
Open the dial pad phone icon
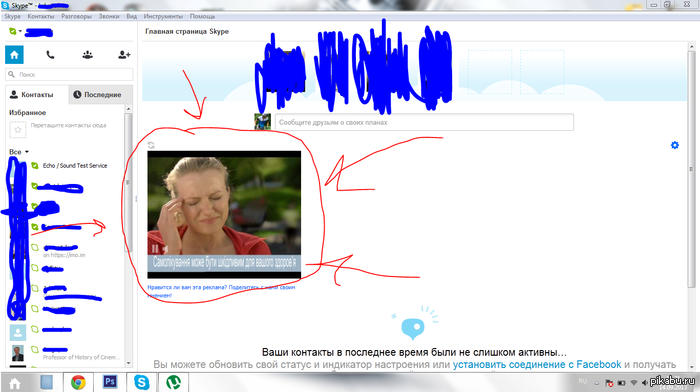[50, 55]
